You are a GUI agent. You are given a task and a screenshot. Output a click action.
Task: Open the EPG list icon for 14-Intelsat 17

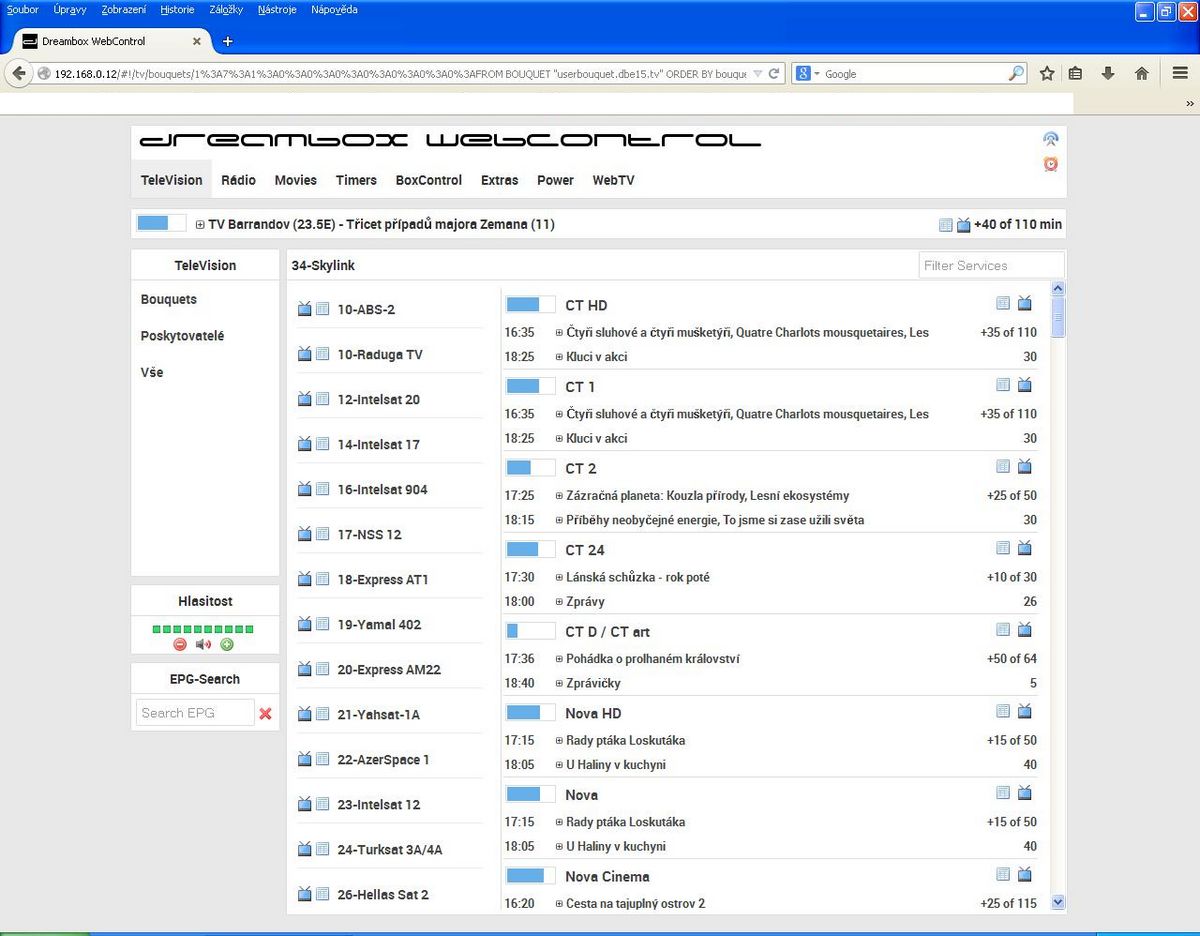[x=322, y=444]
